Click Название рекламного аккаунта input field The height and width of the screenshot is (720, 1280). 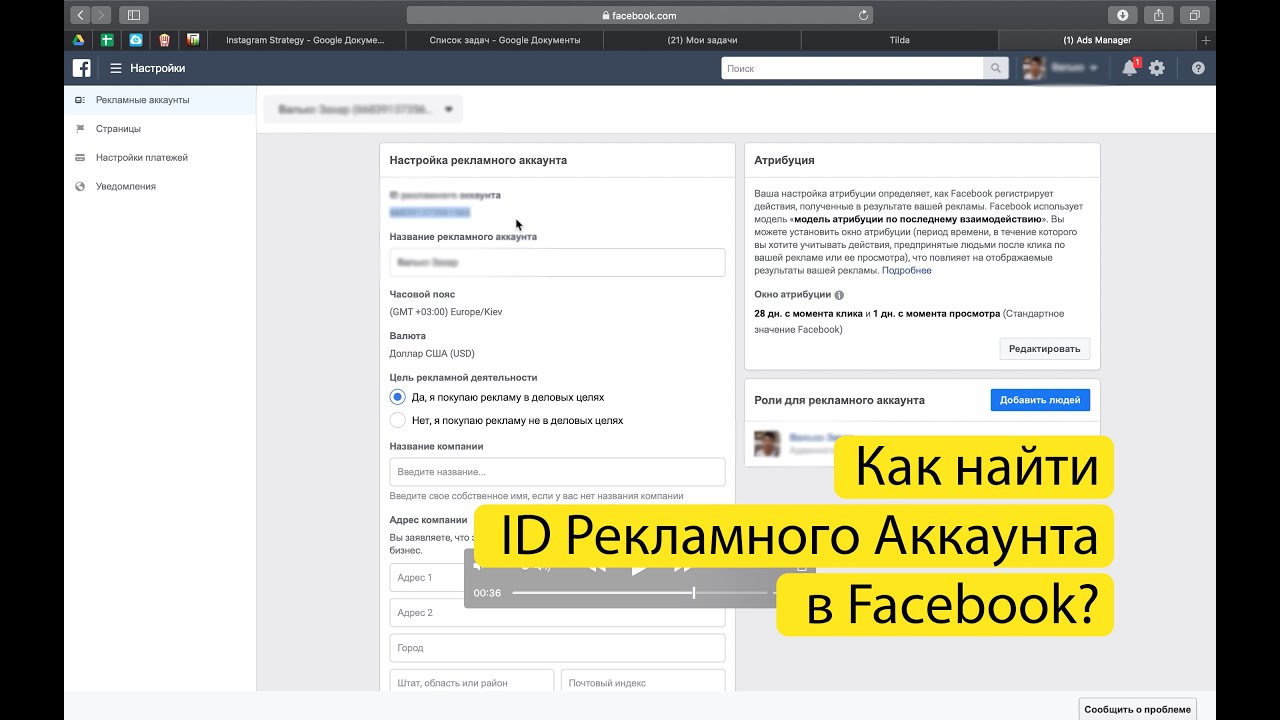557,262
